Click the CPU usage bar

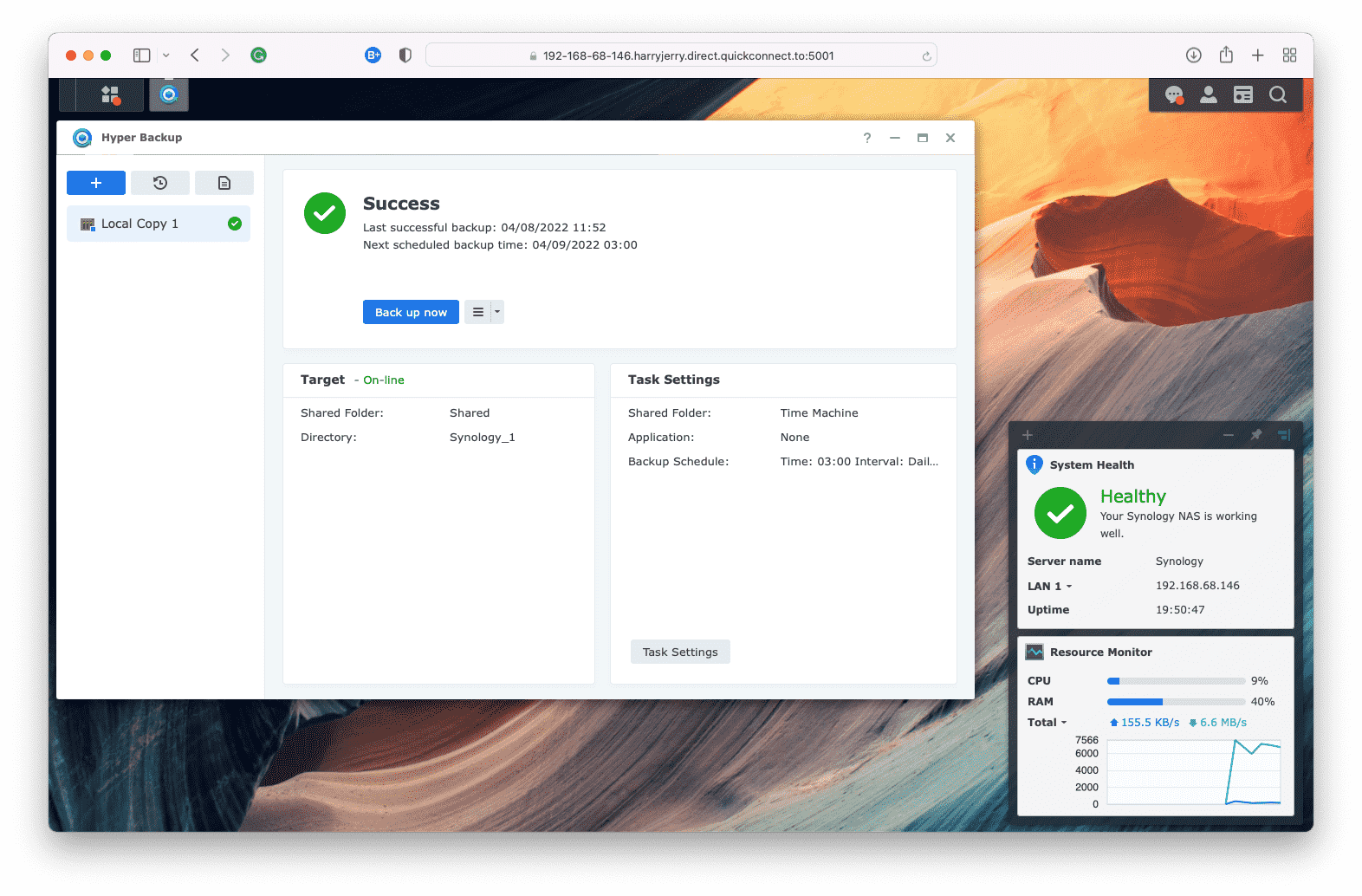click(1177, 681)
